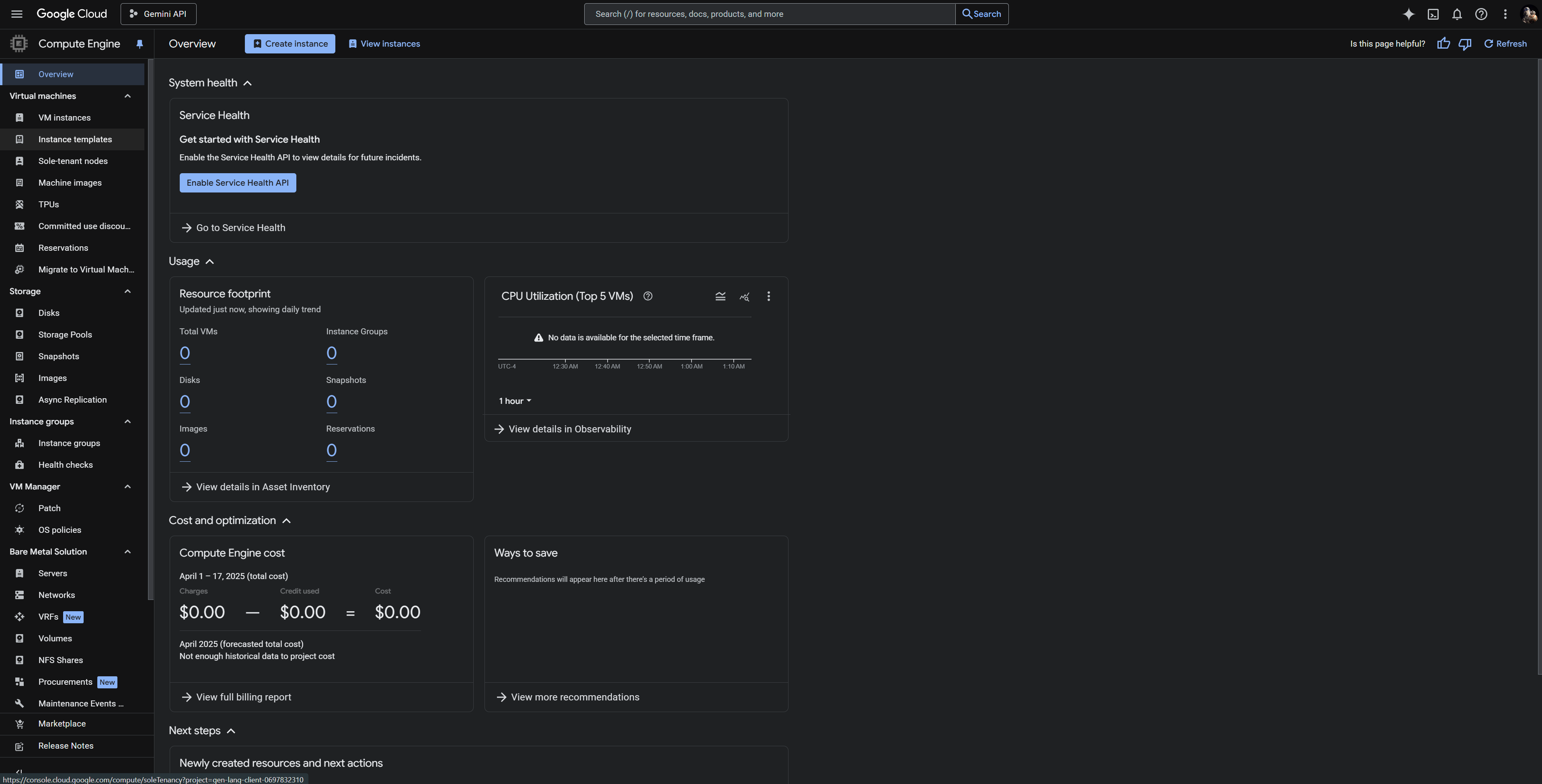This screenshot has height=784, width=1542.
Task: Click the OS policies gear icon
Action: (x=19, y=530)
